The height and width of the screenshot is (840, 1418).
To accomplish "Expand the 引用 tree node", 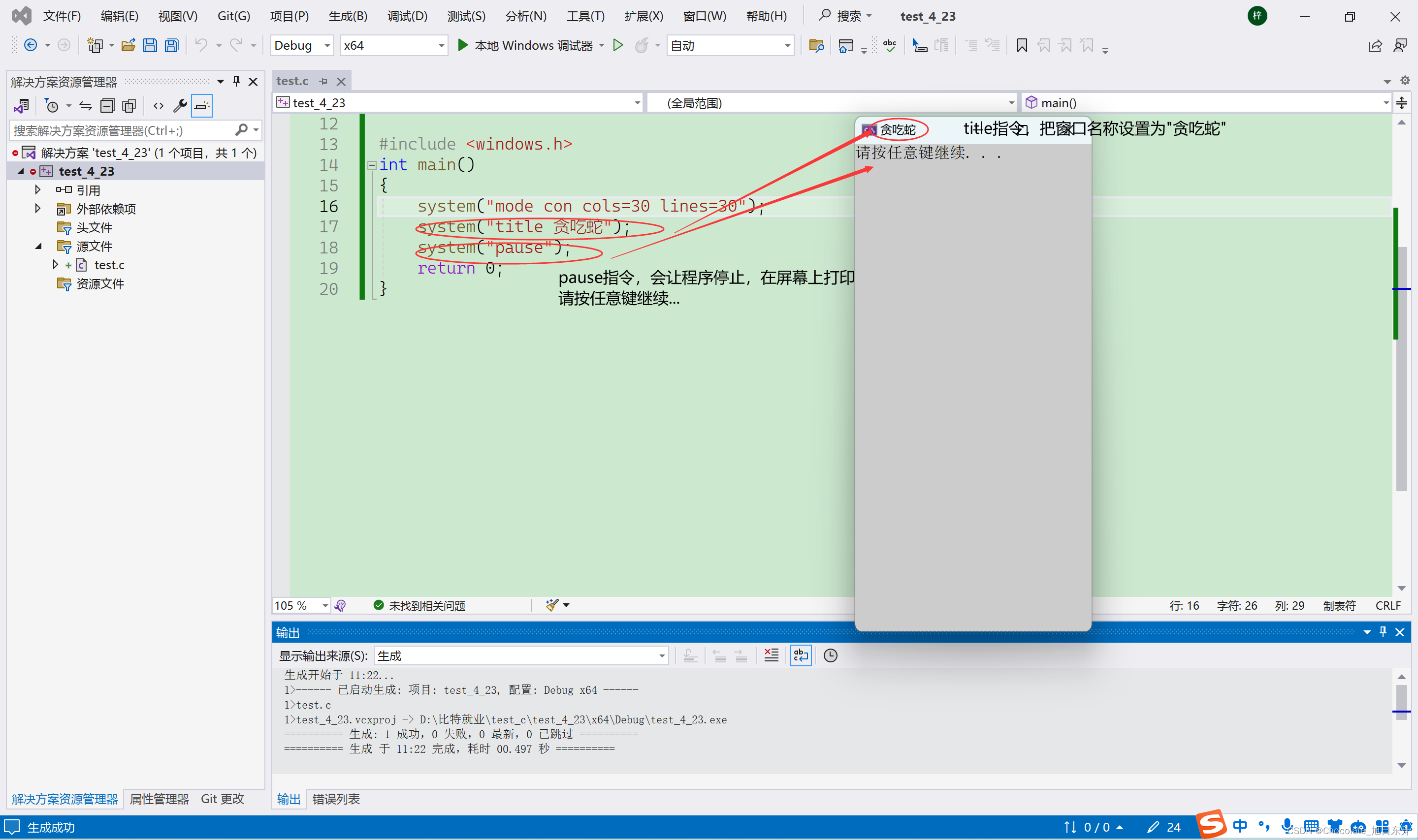I will (38, 189).
